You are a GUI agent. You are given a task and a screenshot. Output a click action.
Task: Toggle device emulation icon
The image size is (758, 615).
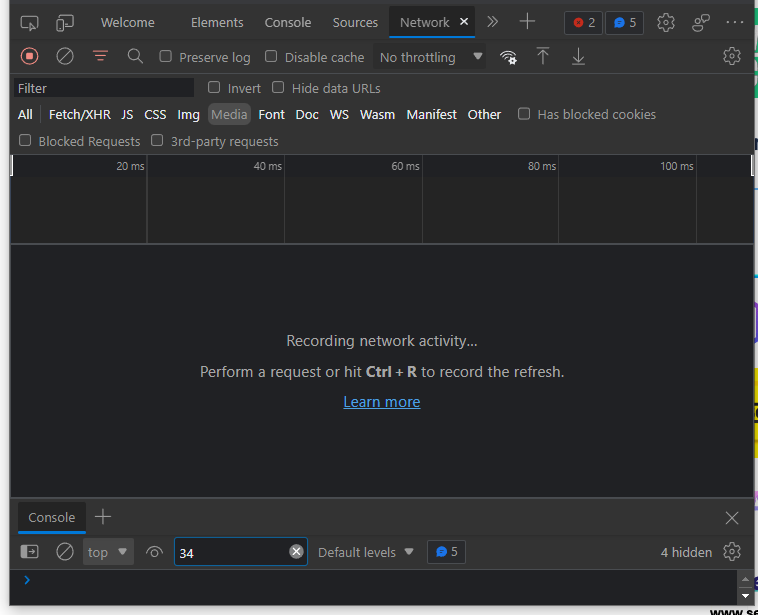(x=65, y=23)
